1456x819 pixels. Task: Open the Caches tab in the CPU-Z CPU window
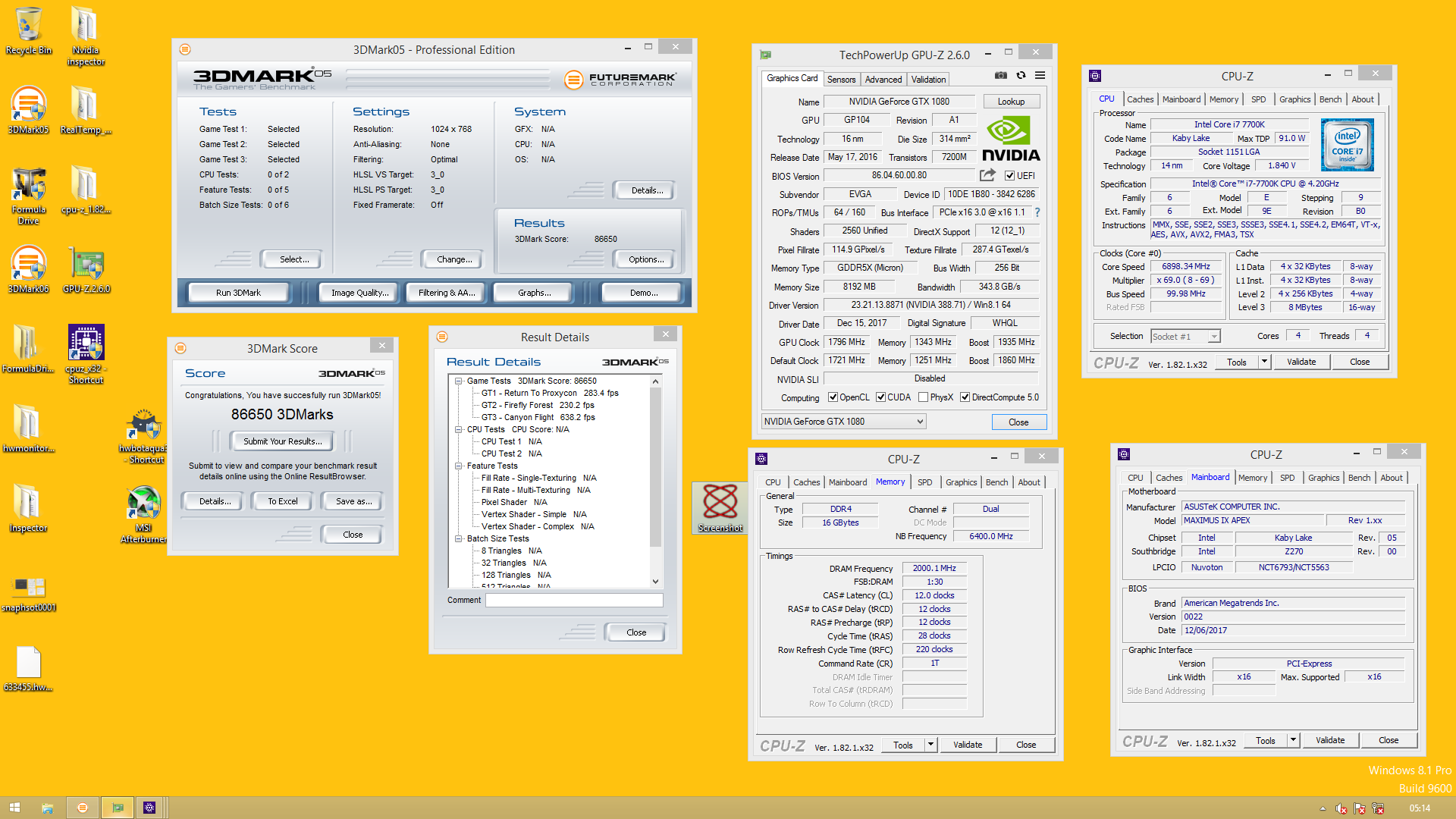click(1140, 99)
